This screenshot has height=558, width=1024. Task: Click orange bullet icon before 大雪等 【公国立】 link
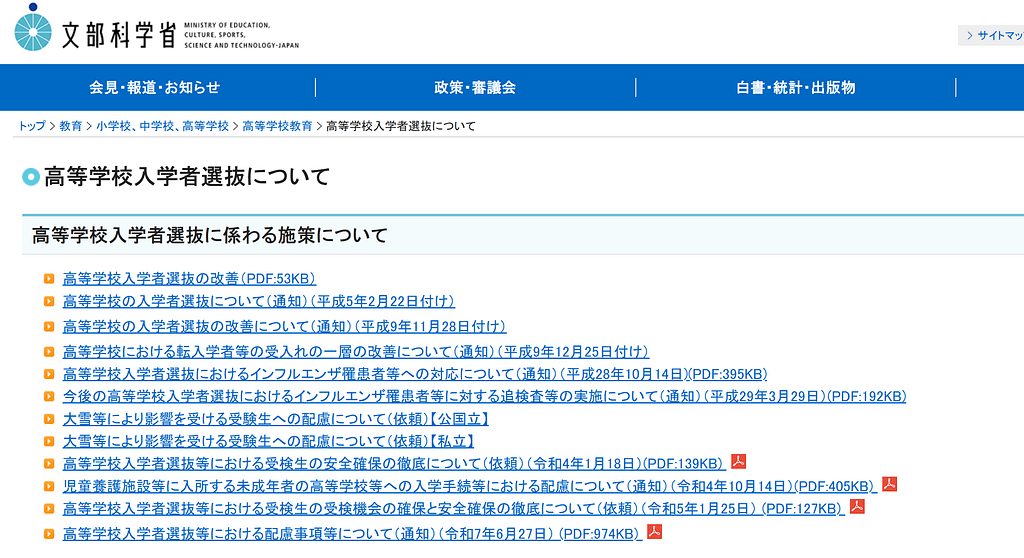tap(49, 420)
